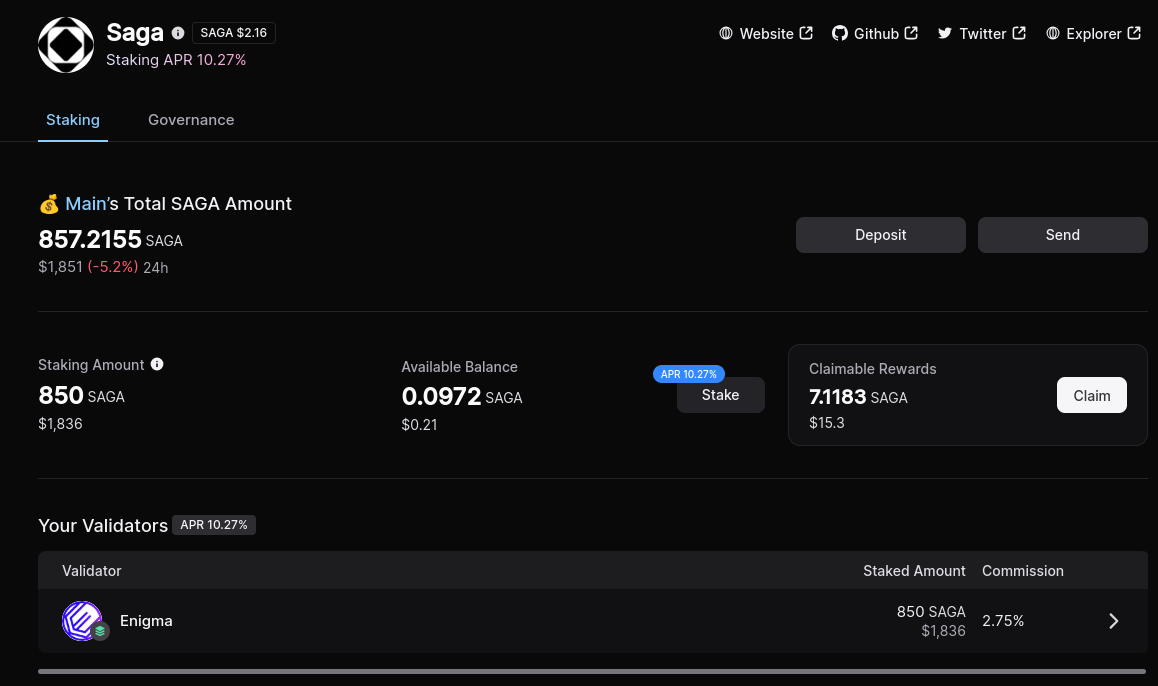The image size is (1158, 686).
Task: Open Staking Amount info icon
Action: pyautogui.click(x=157, y=364)
